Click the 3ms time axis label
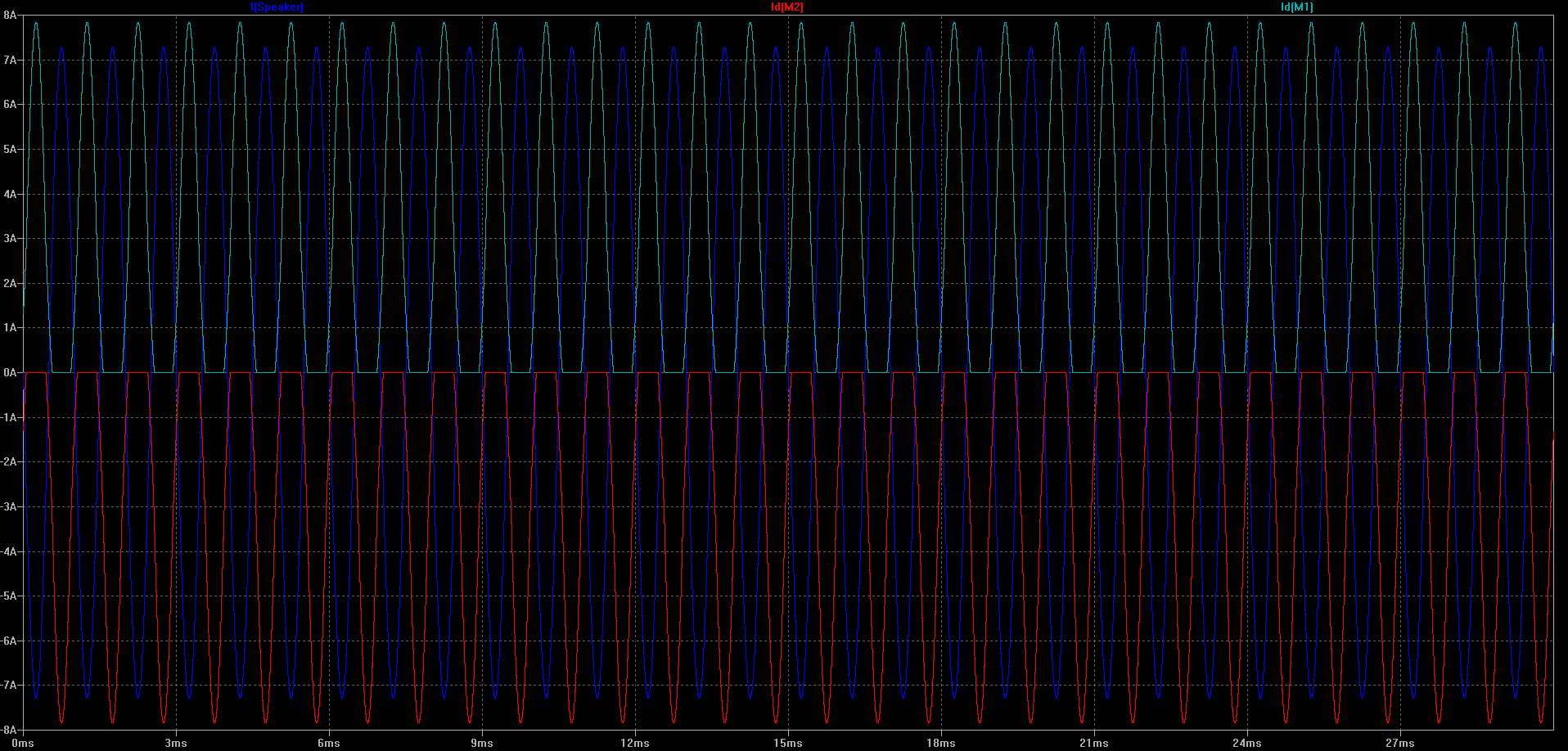Viewport: 1568px width, 751px height. coord(176,744)
